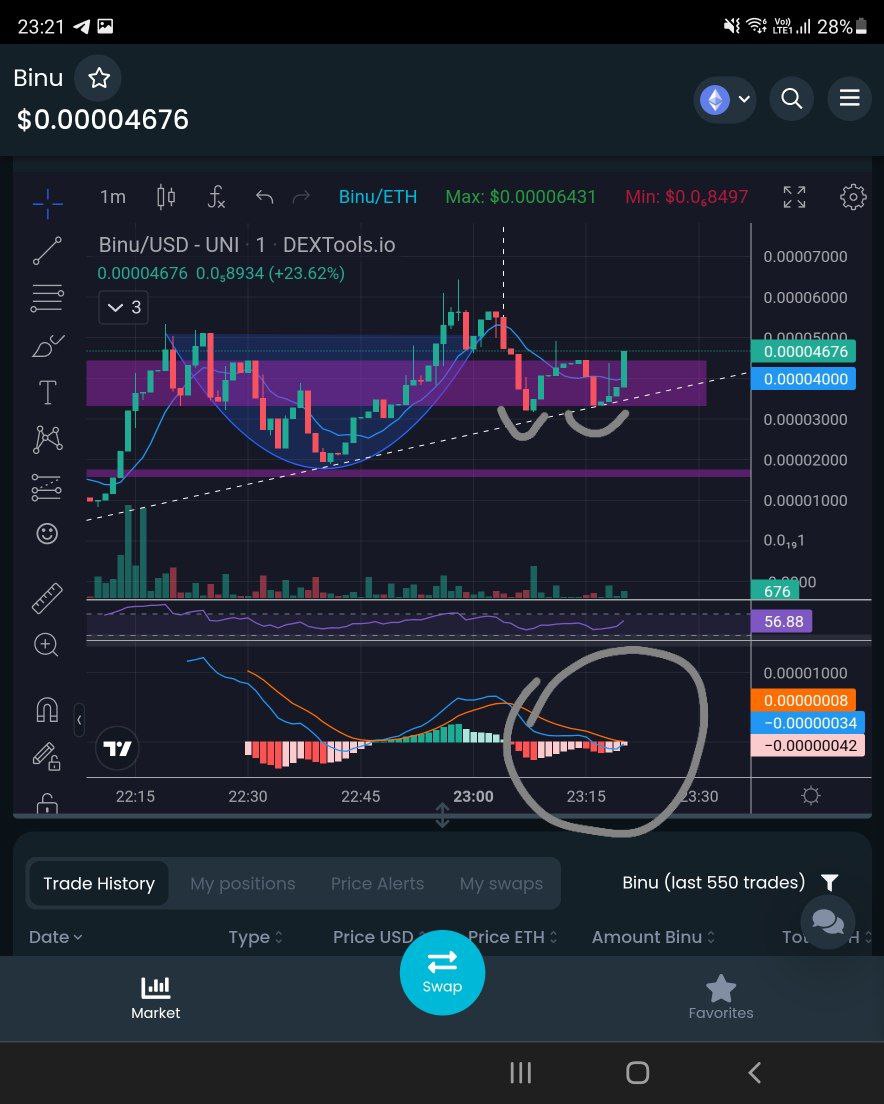Viewport: 884px width, 1104px height.
Task: Open the search magnifier button
Action: tap(792, 99)
